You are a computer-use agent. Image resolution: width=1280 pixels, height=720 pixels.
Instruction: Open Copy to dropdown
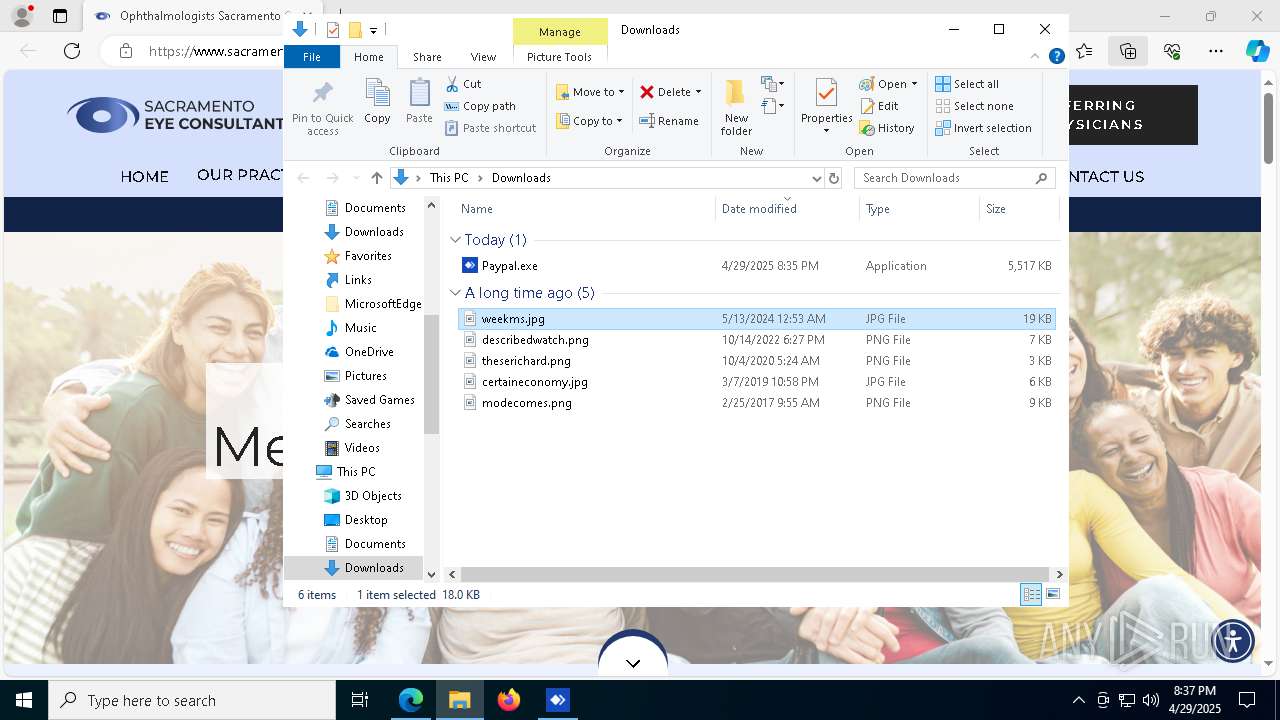pos(589,121)
